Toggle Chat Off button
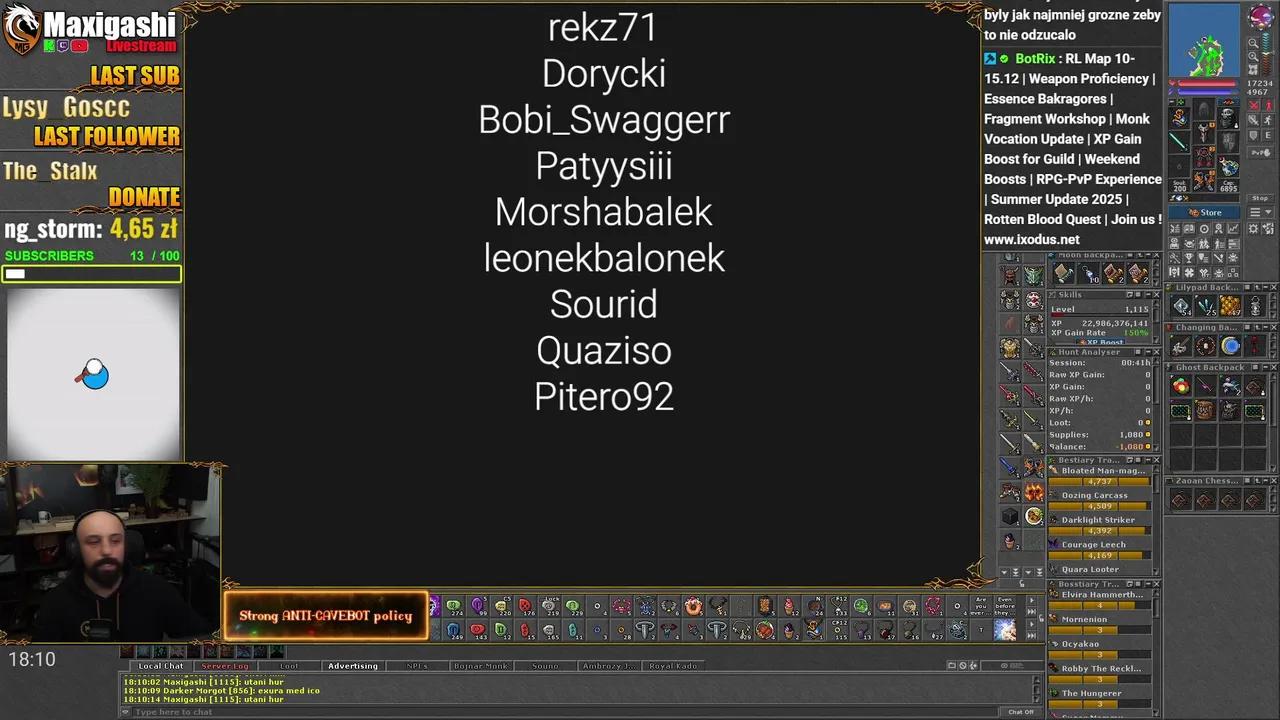Image resolution: width=1280 pixels, height=720 pixels. 1021,712
